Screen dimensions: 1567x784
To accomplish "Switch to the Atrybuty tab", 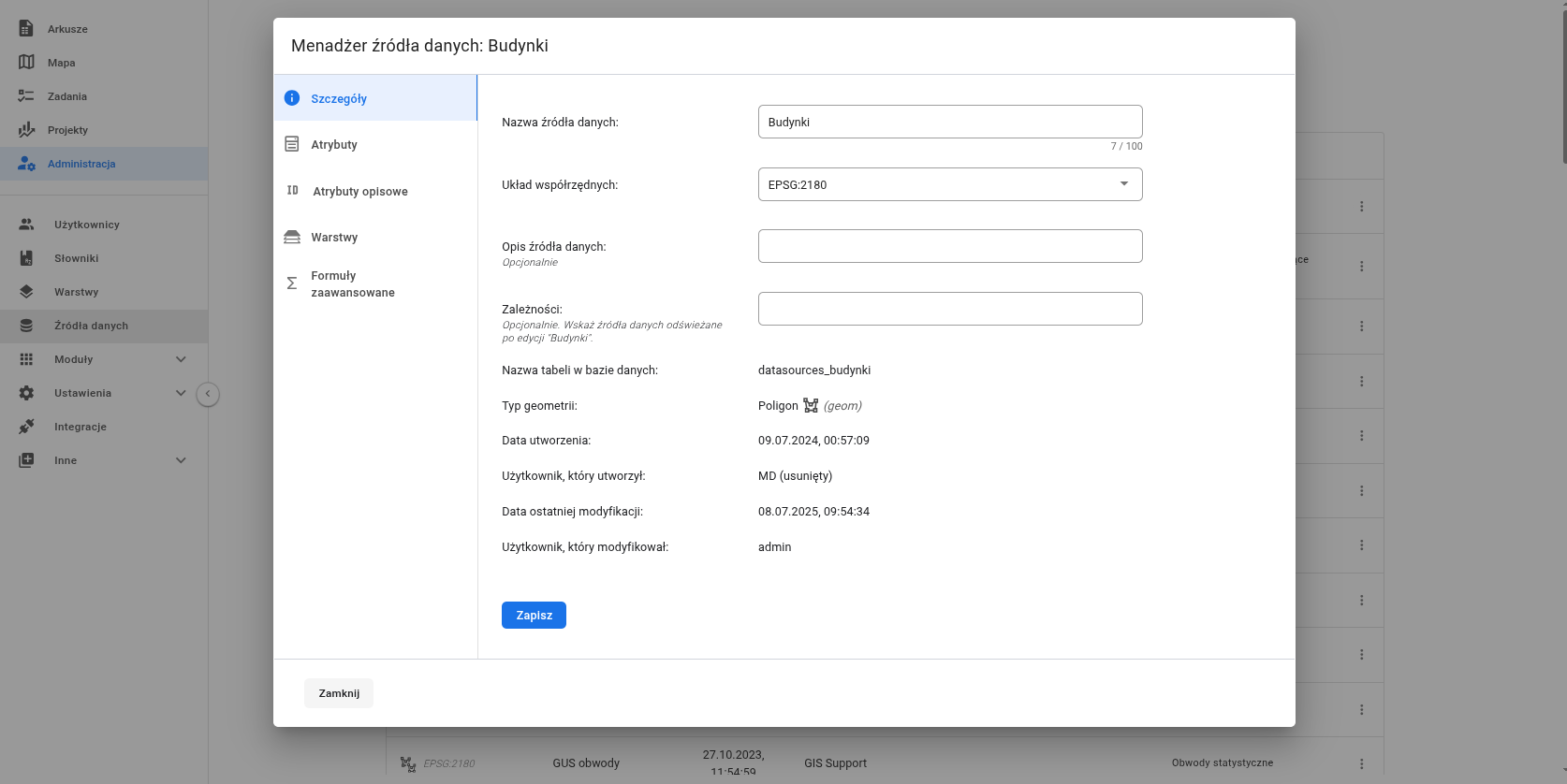I will (334, 145).
